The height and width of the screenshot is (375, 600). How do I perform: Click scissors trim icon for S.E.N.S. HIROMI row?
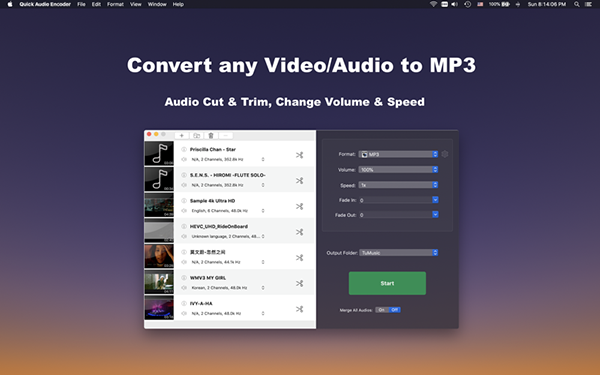[299, 181]
